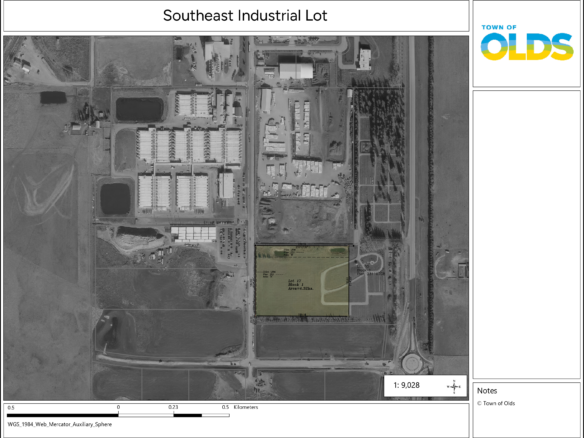Click the north arrow compass icon
This screenshot has width=584, height=438.
454,387
